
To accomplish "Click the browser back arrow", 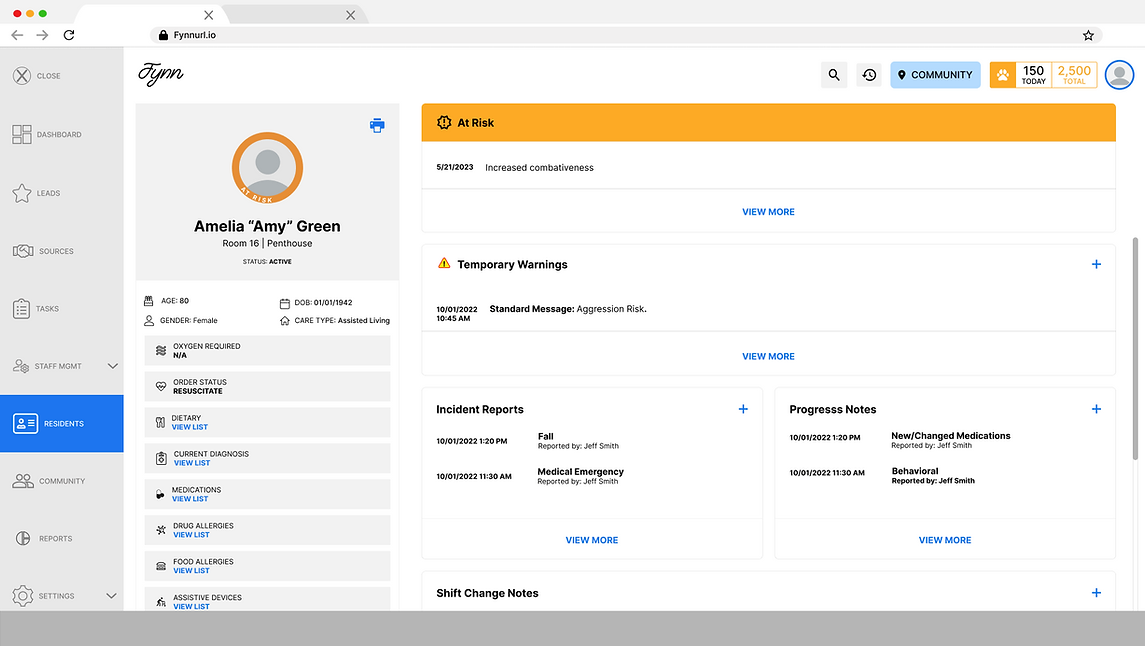I will coord(18,35).
